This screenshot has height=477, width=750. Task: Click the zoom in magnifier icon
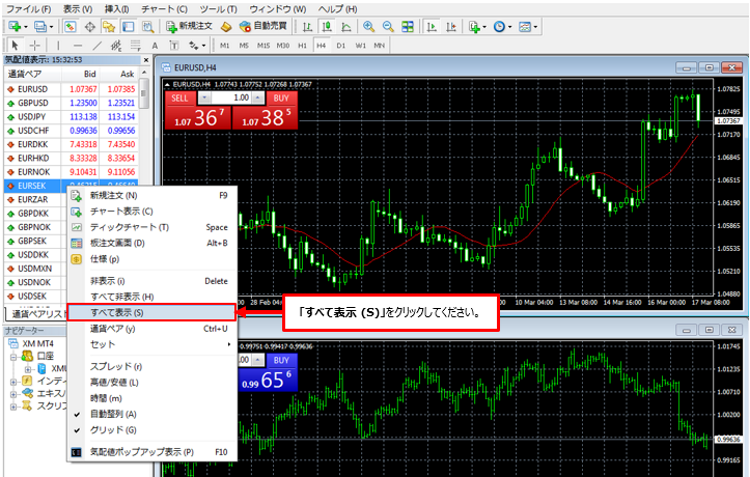[368, 26]
